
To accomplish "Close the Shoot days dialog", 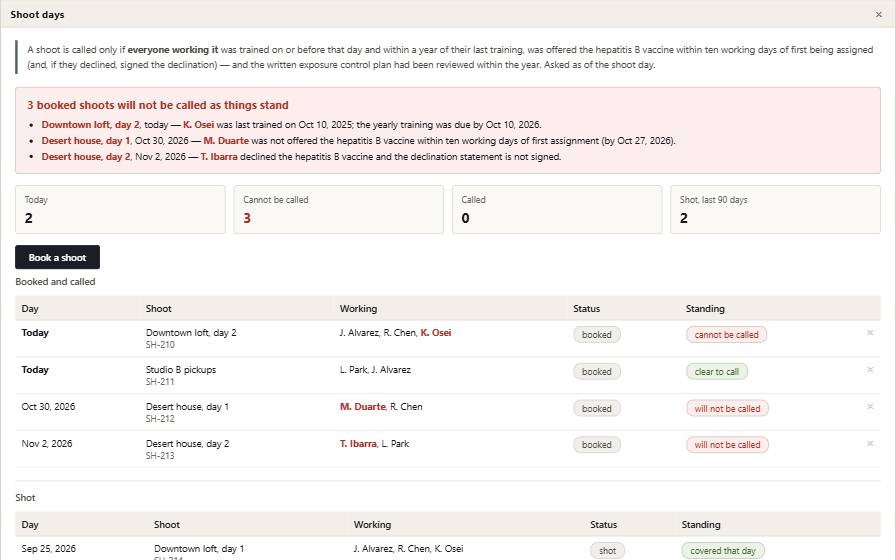I will [x=878, y=14].
